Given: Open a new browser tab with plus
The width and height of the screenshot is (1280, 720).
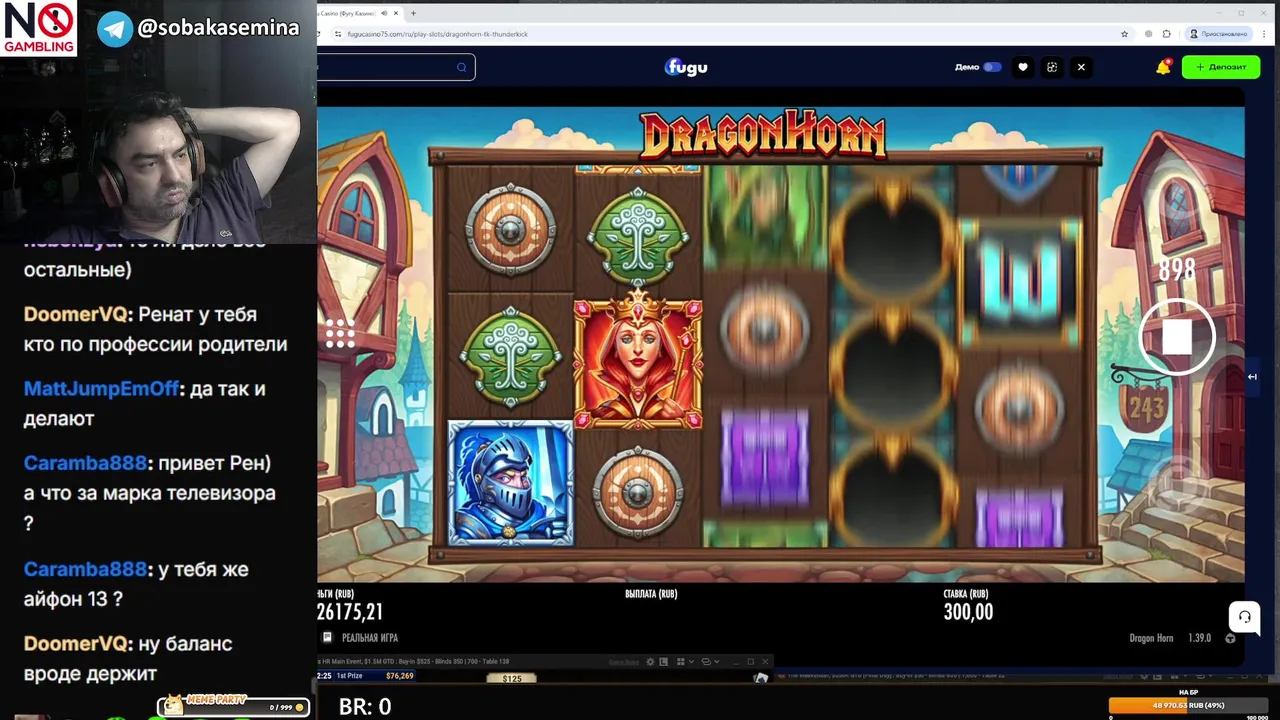Looking at the screenshot, I should tap(413, 13).
